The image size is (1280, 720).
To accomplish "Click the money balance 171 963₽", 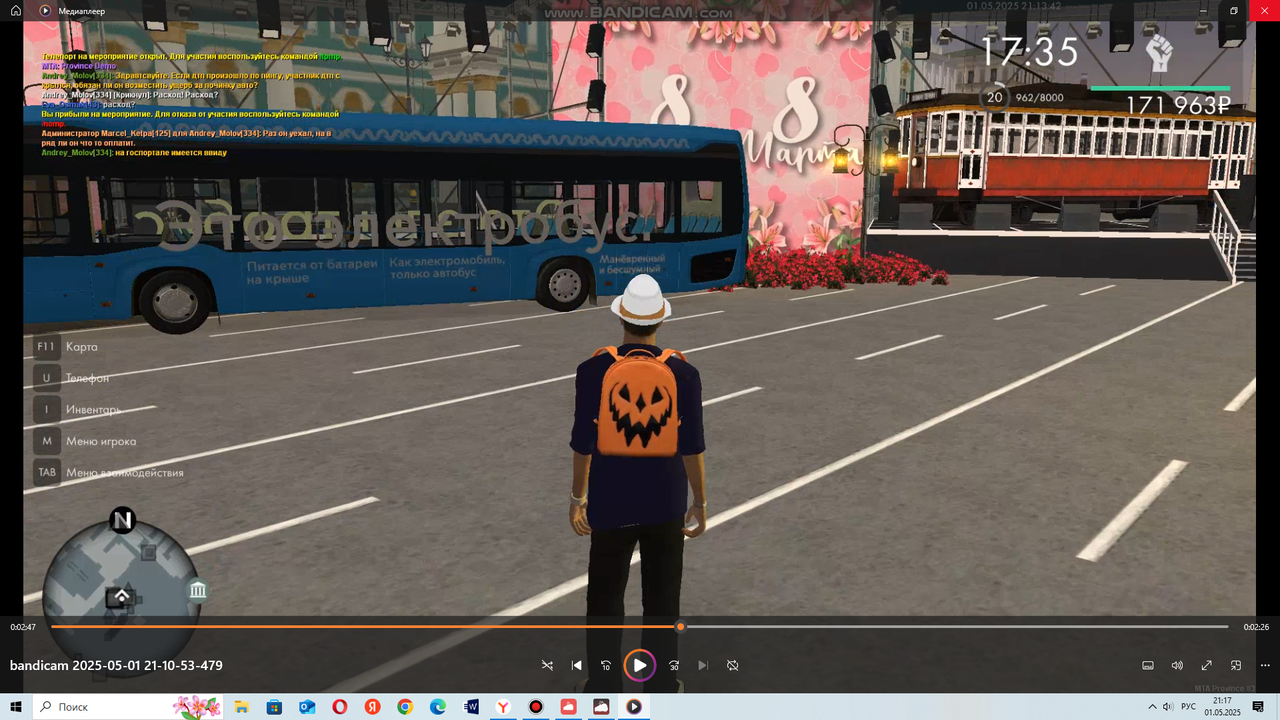I will tap(1179, 104).
